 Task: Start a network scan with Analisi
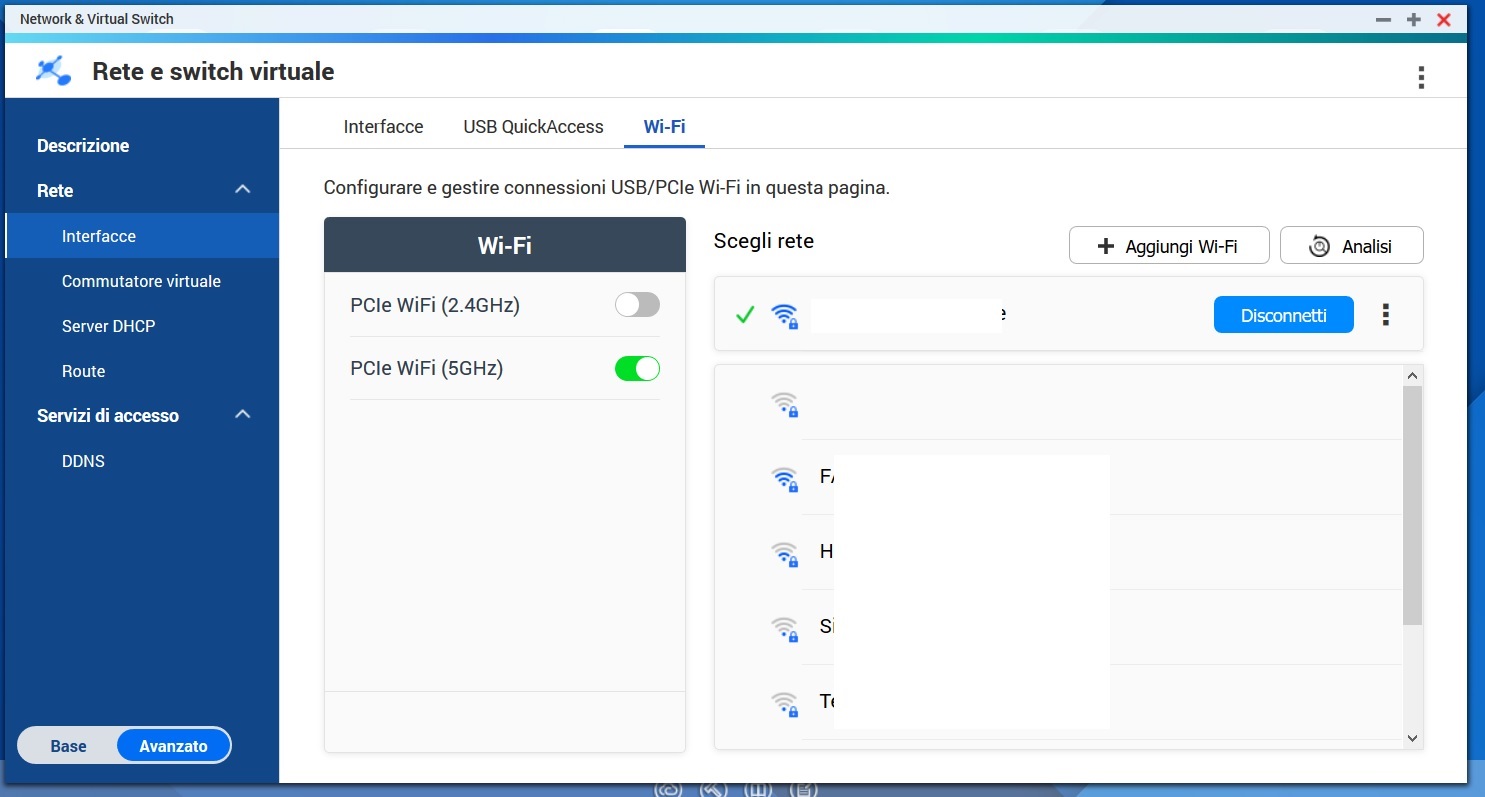1351,246
